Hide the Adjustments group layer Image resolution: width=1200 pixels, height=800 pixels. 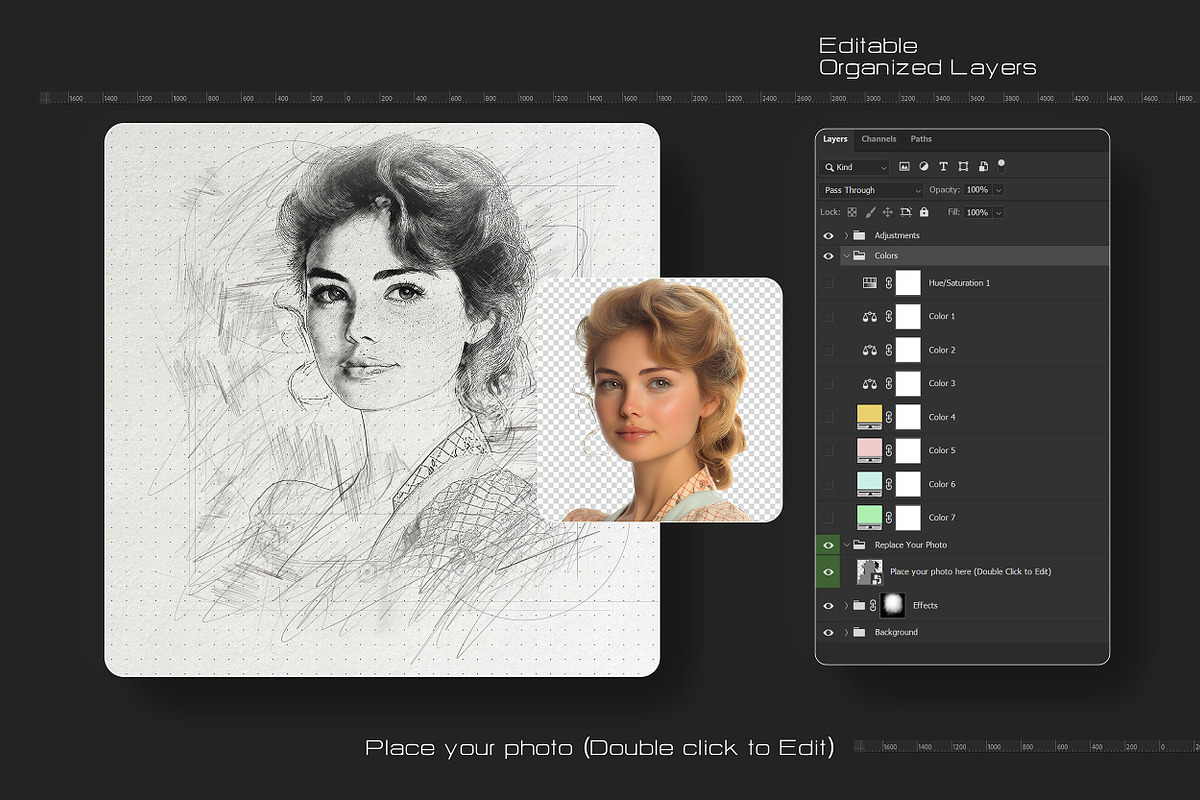point(828,236)
